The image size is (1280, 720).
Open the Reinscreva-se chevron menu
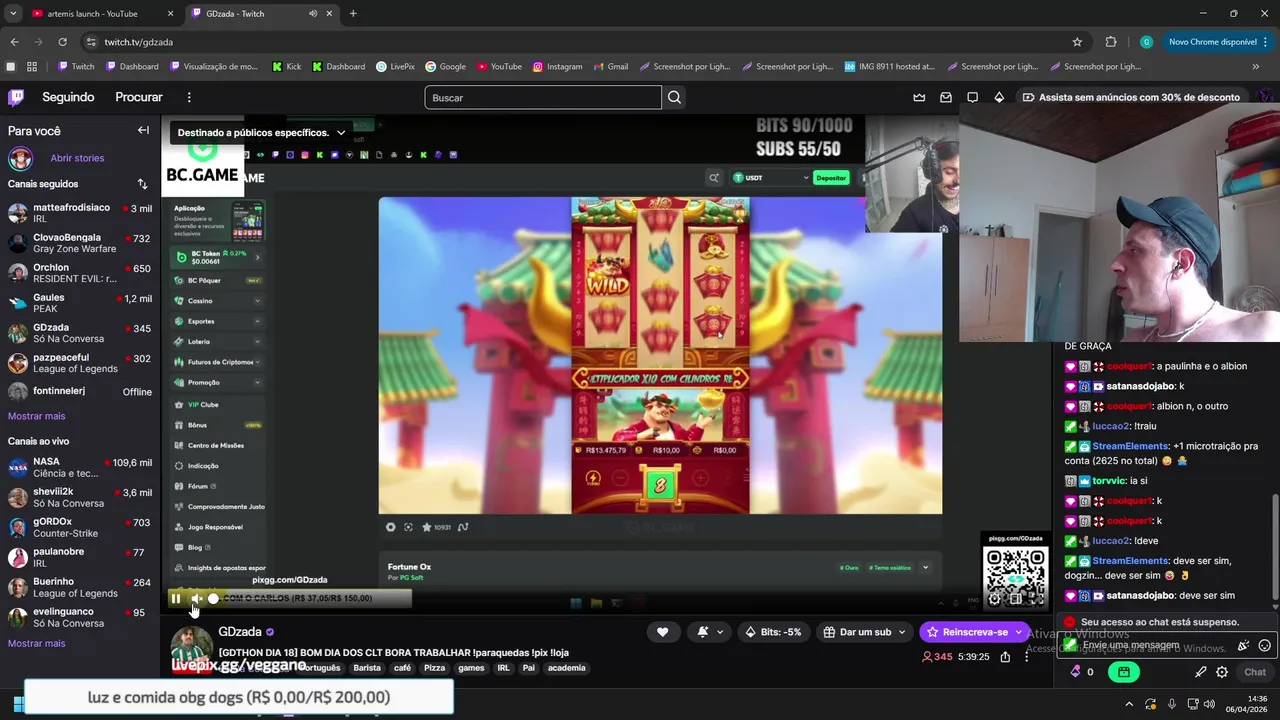(1018, 632)
